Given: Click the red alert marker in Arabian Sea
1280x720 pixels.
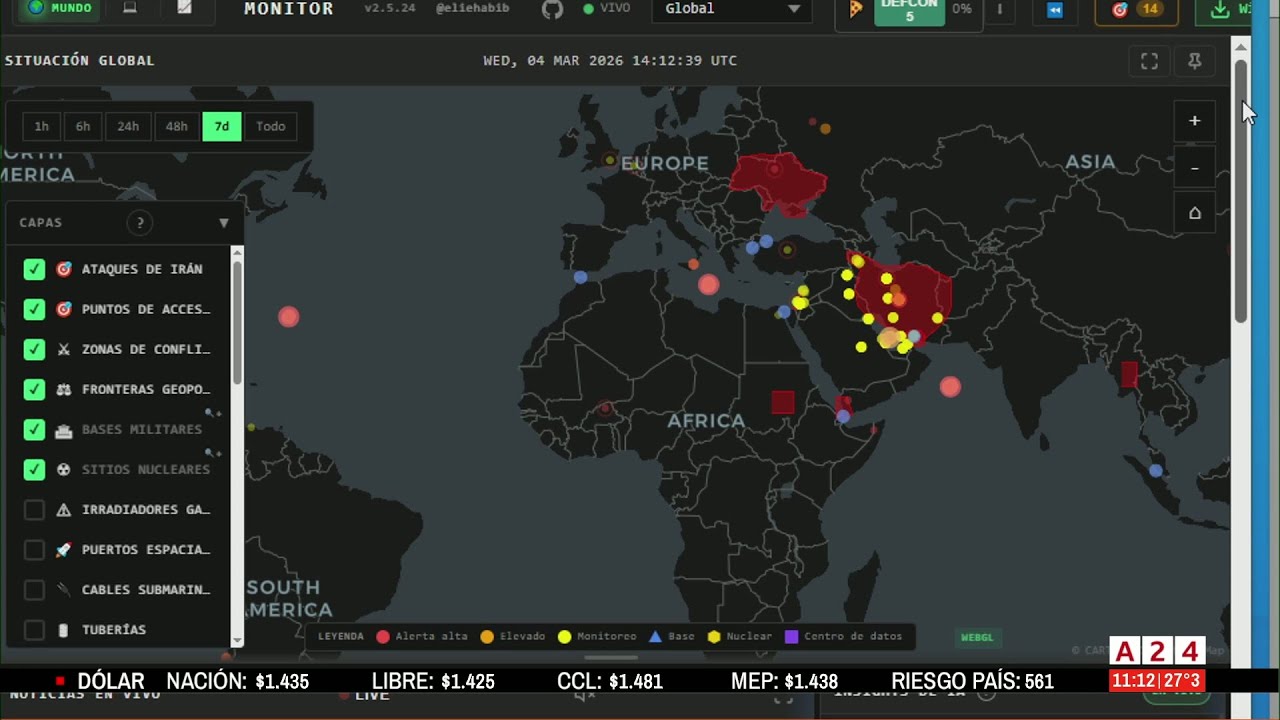Looking at the screenshot, I should (950, 387).
